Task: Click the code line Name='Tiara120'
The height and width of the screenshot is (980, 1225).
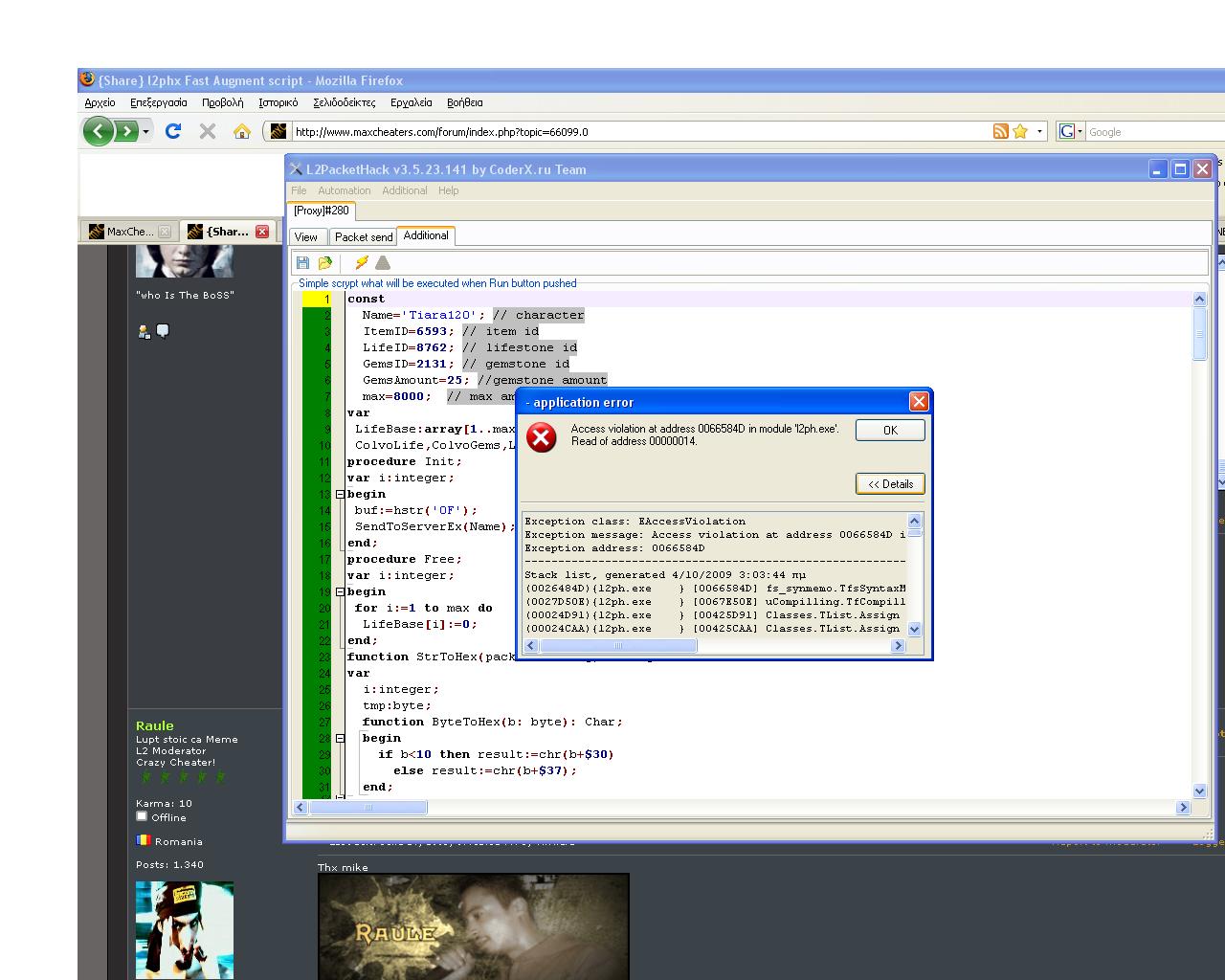Action: point(424,315)
